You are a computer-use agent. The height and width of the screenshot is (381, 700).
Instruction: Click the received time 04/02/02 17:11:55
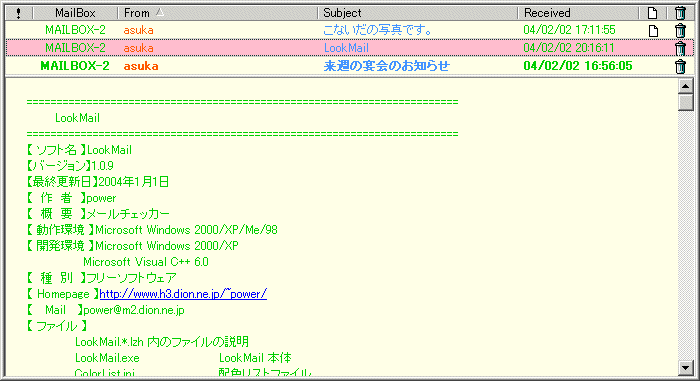click(569, 30)
